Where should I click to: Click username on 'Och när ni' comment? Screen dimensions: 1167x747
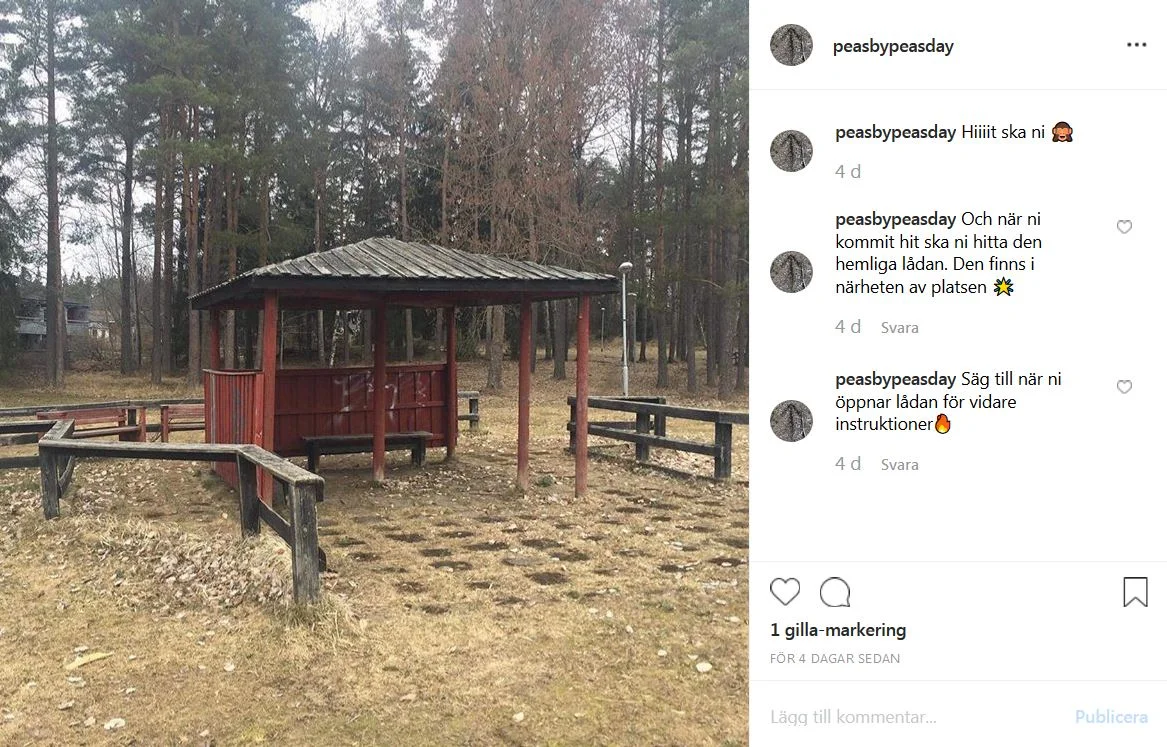click(x=895, y=219)
